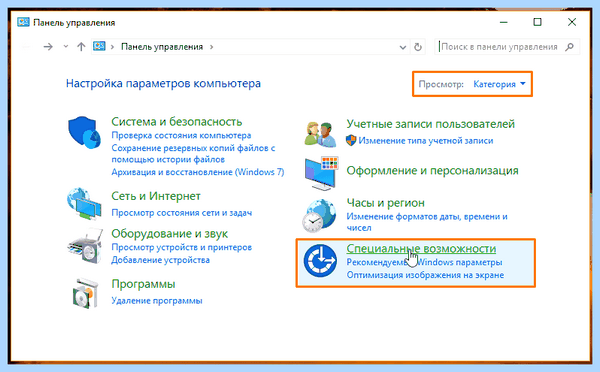Refresh the Control Panel view
Viewport: 600px width, 372px height.
click(x=418, y=47)
